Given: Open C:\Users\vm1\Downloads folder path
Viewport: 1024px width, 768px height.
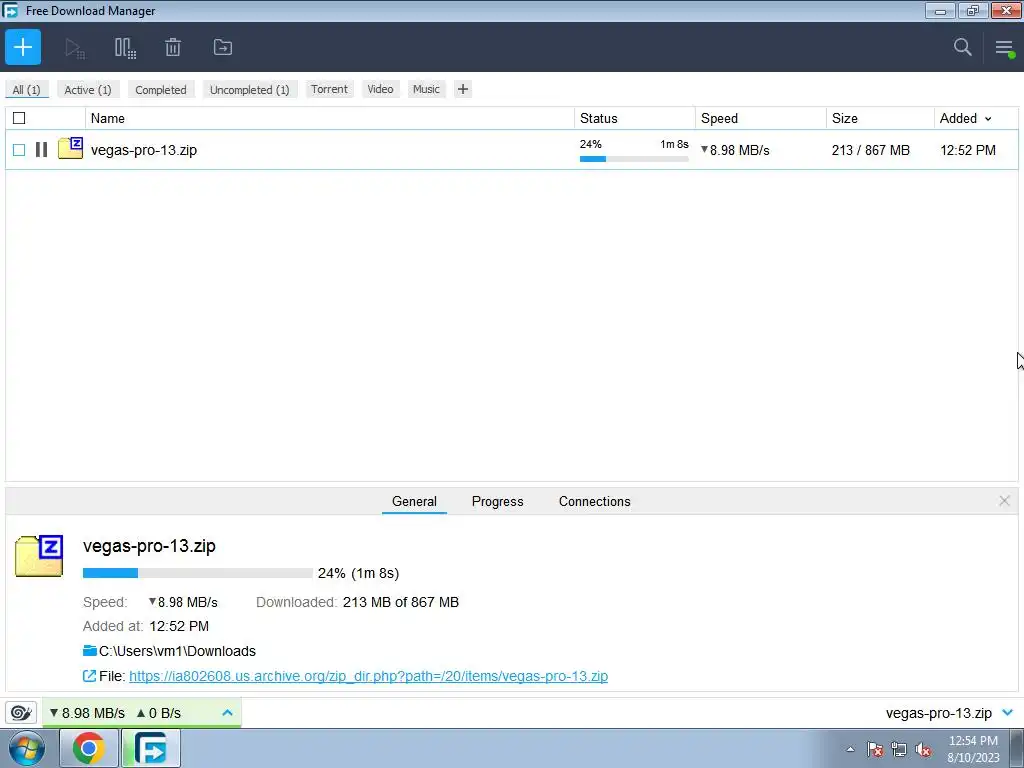Looking at the screenshot, I should (x=177, y=651).
